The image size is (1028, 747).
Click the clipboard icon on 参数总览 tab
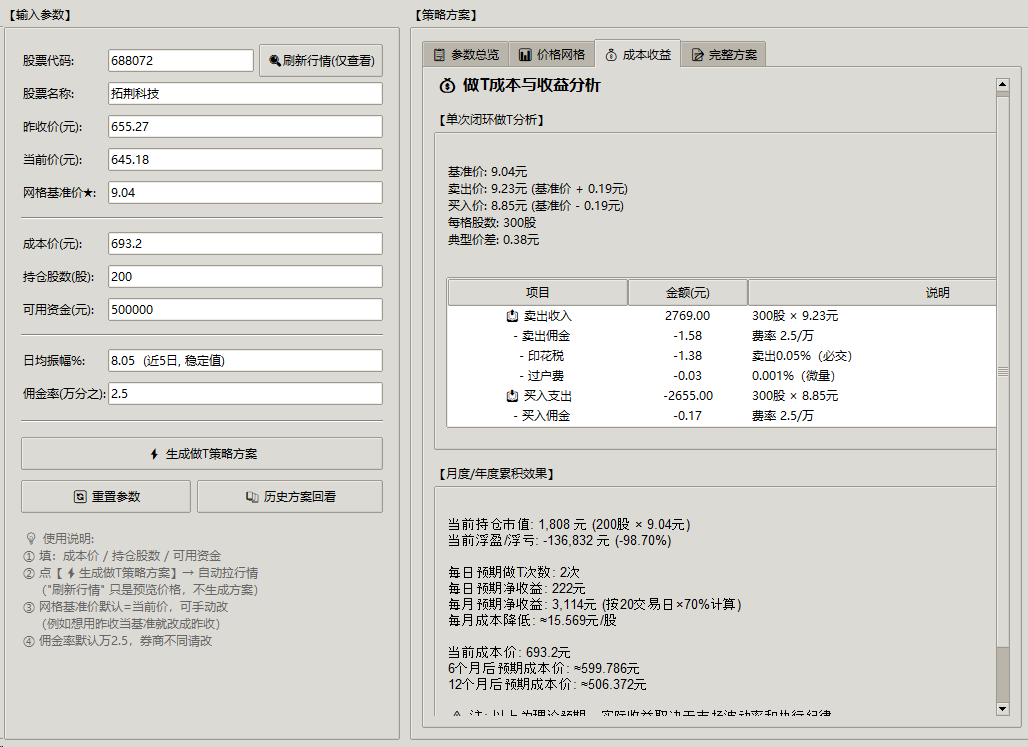(439, 55)
